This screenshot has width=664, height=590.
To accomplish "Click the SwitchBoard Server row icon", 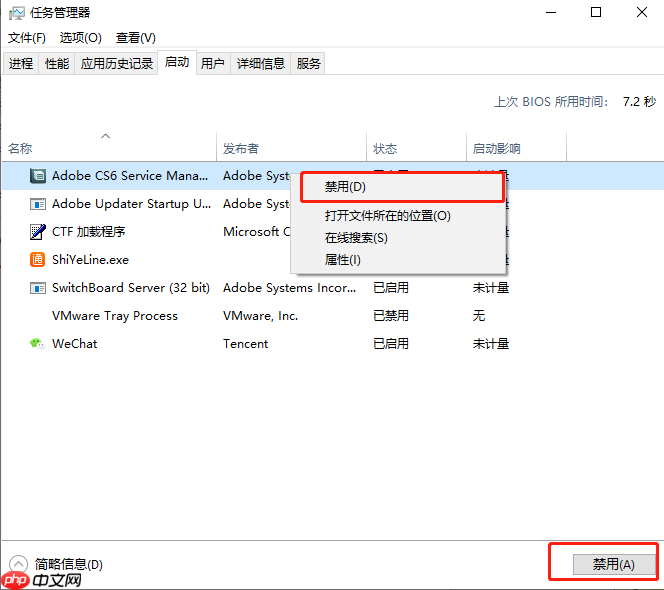I will click(38, 288).
